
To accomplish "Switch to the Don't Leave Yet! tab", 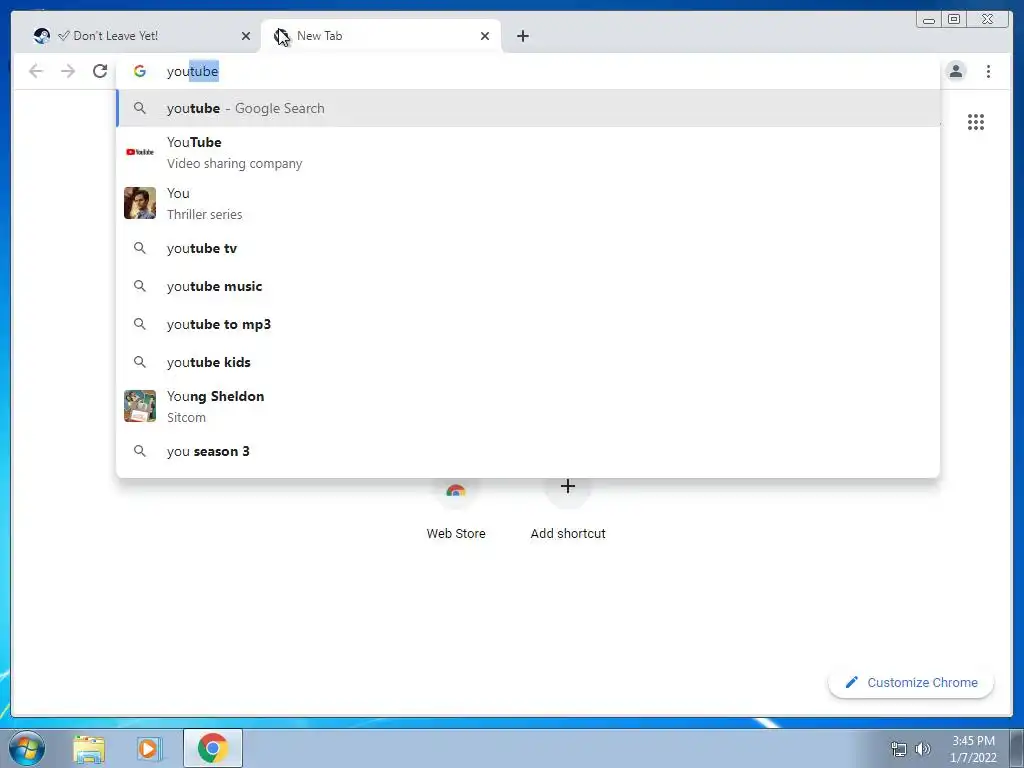I will point(142,36).
